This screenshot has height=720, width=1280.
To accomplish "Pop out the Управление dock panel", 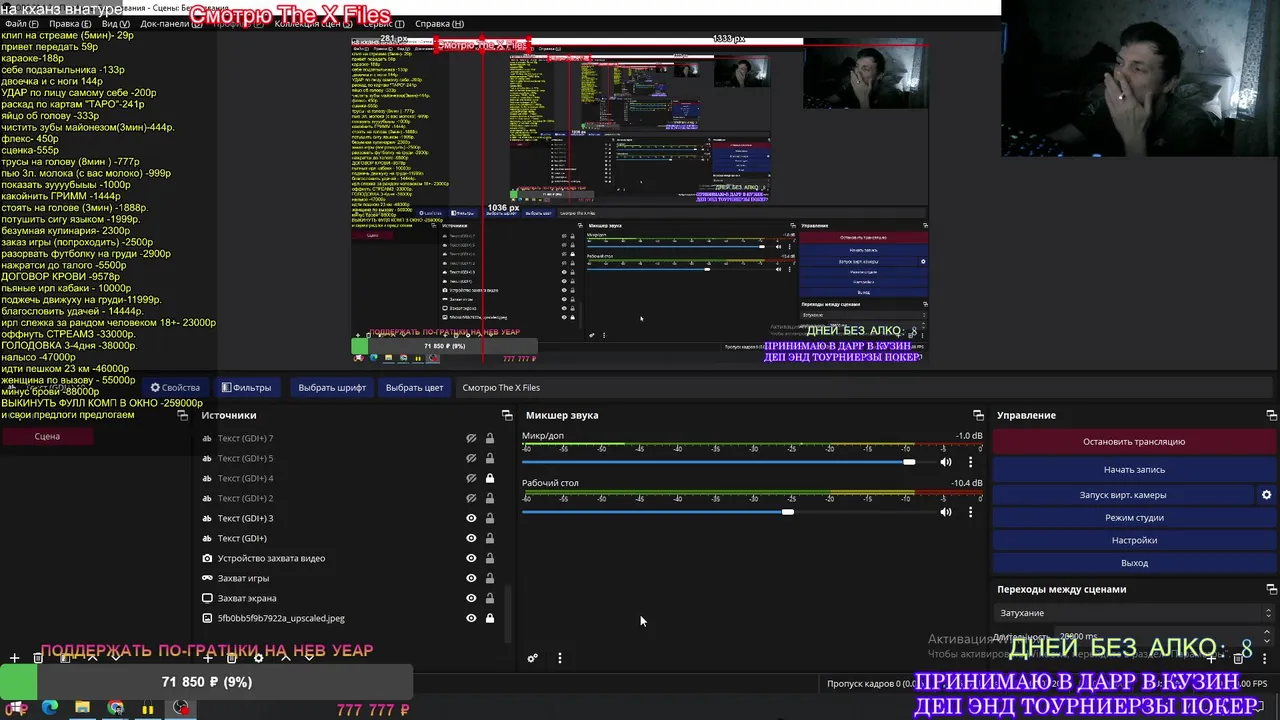I will point(1271,415).
